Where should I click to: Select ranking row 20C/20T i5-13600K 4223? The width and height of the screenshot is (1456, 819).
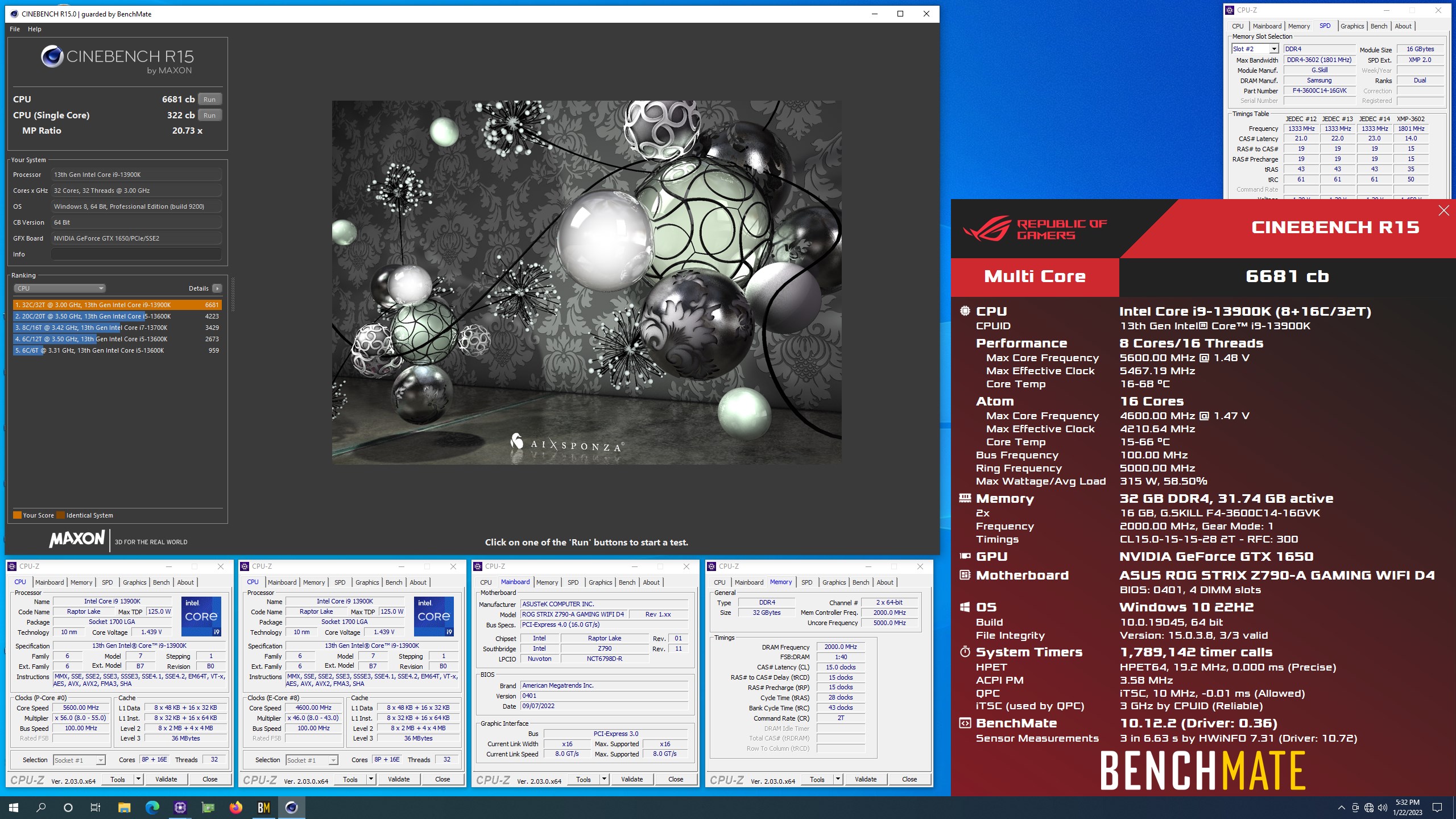pyautogui.click(x=117, y=316)
